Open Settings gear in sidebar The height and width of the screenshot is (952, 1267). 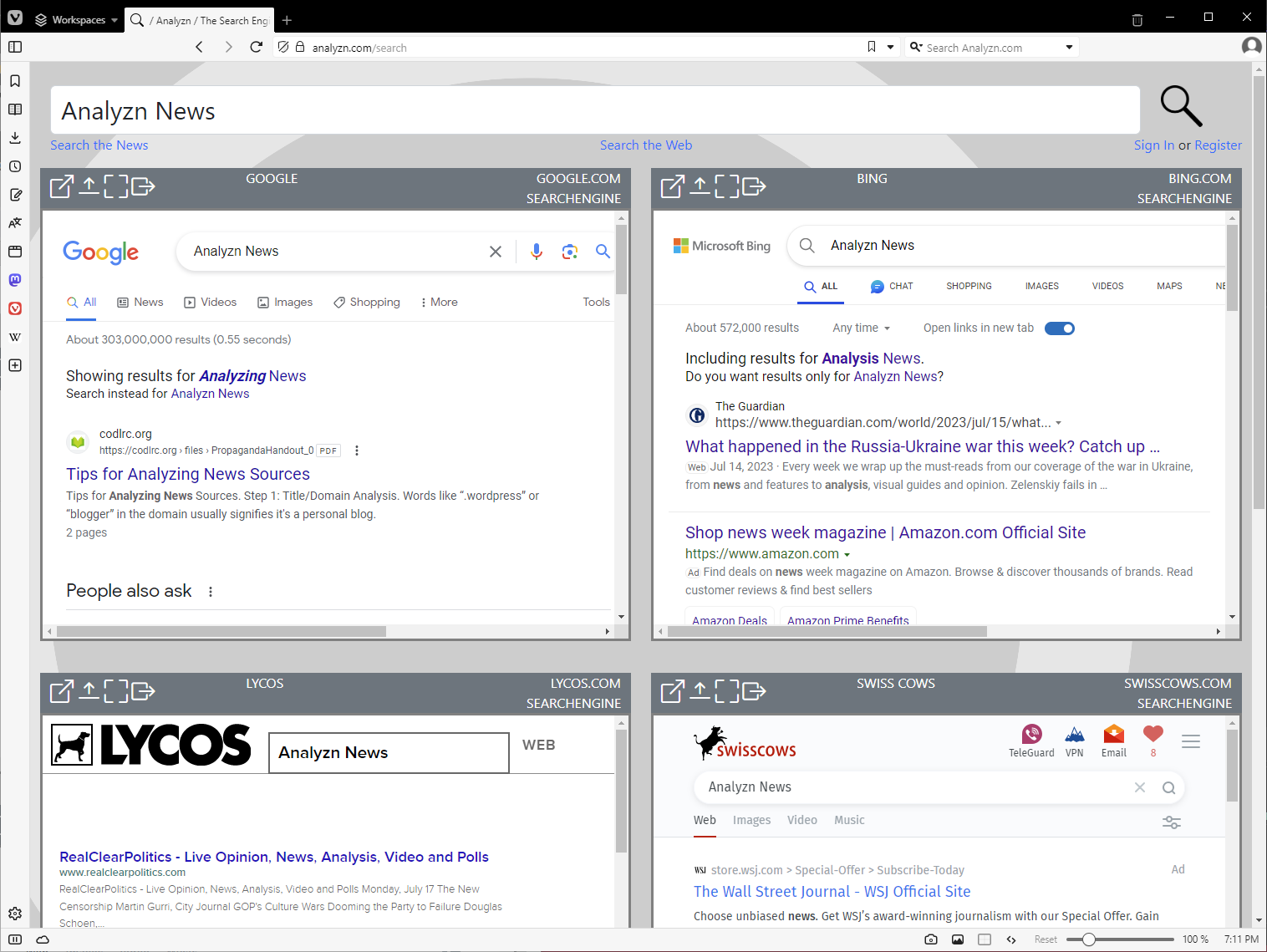pos(15,914)
